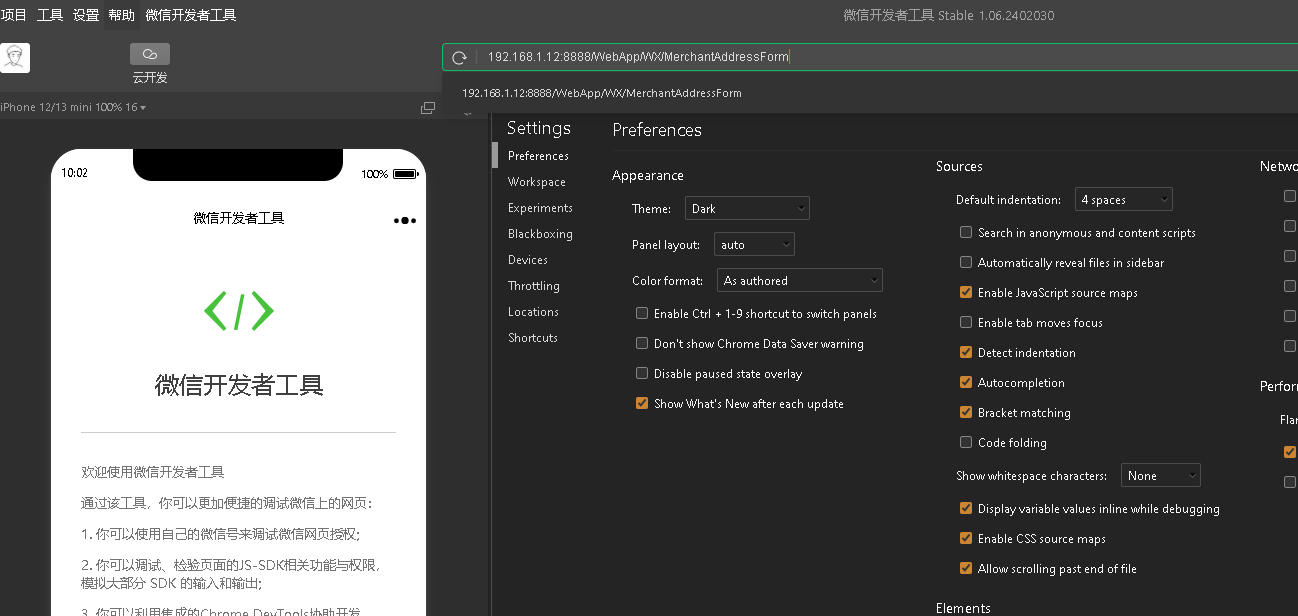Viewport: 1298px width, 616px height.
Task: Open the Color format dropdown
Action: point(800,280)
